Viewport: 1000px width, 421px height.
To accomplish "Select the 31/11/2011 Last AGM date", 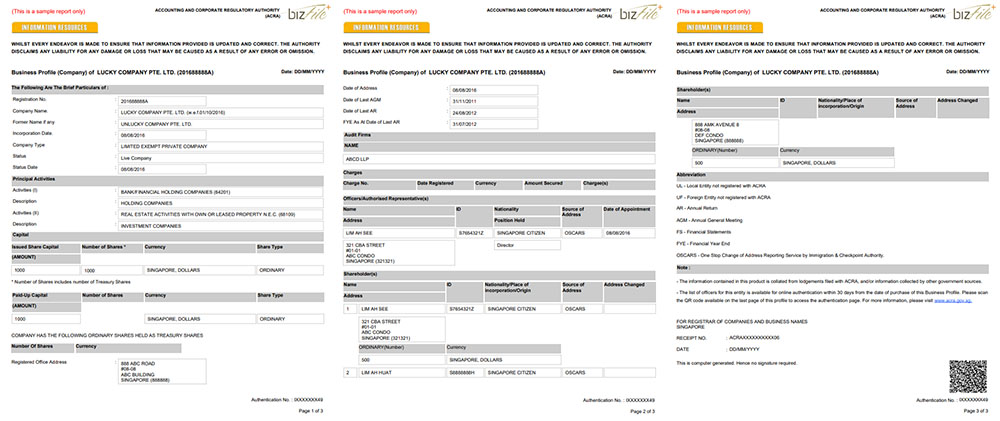I will (494, 101).
